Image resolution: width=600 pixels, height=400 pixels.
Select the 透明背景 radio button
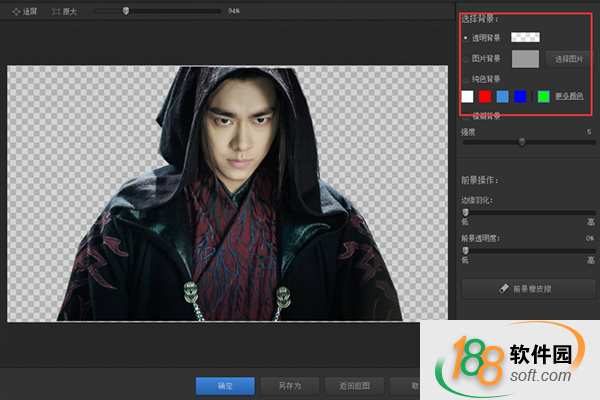(x=466, y=38)
